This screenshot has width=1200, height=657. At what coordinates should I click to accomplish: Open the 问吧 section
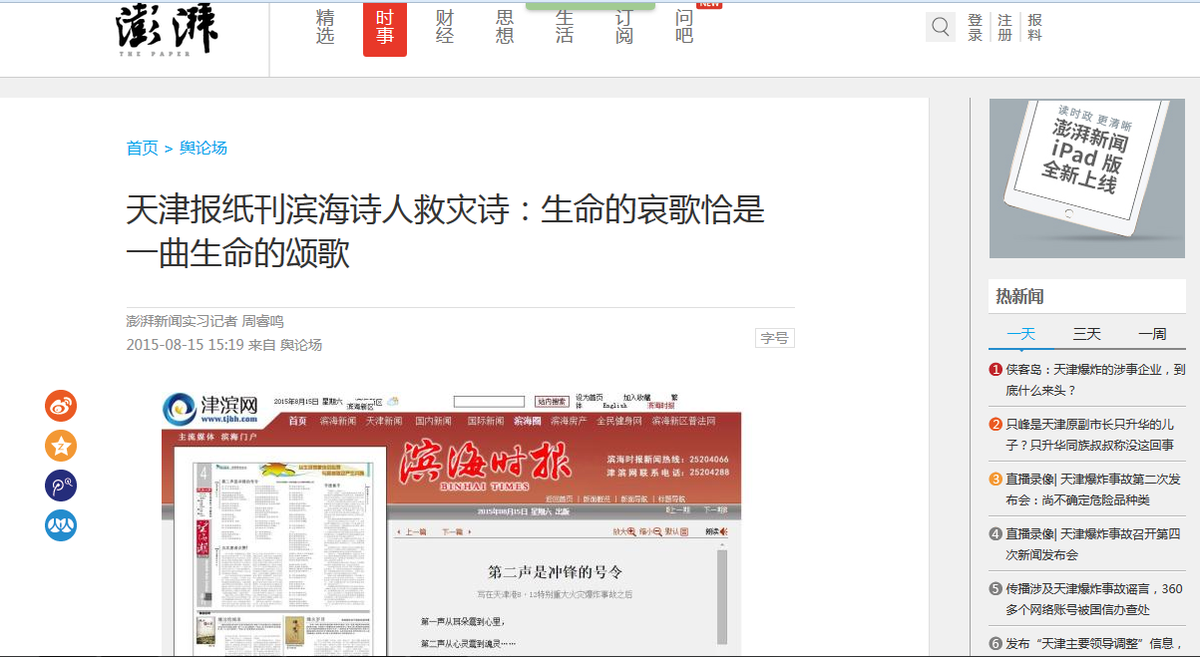click(x=685, y=27)
